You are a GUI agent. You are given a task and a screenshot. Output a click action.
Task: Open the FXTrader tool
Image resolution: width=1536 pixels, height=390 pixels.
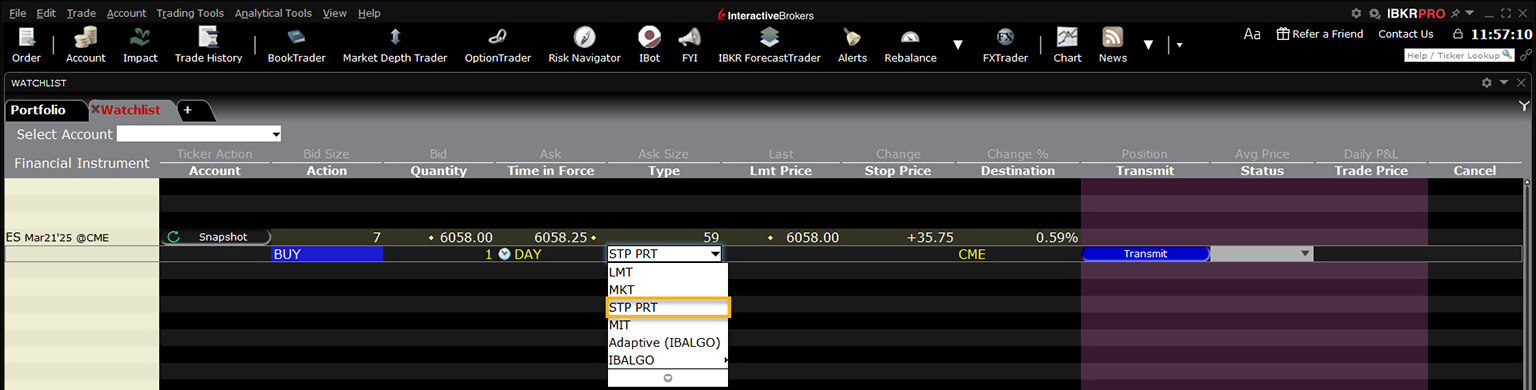(x=1005, y=46)
